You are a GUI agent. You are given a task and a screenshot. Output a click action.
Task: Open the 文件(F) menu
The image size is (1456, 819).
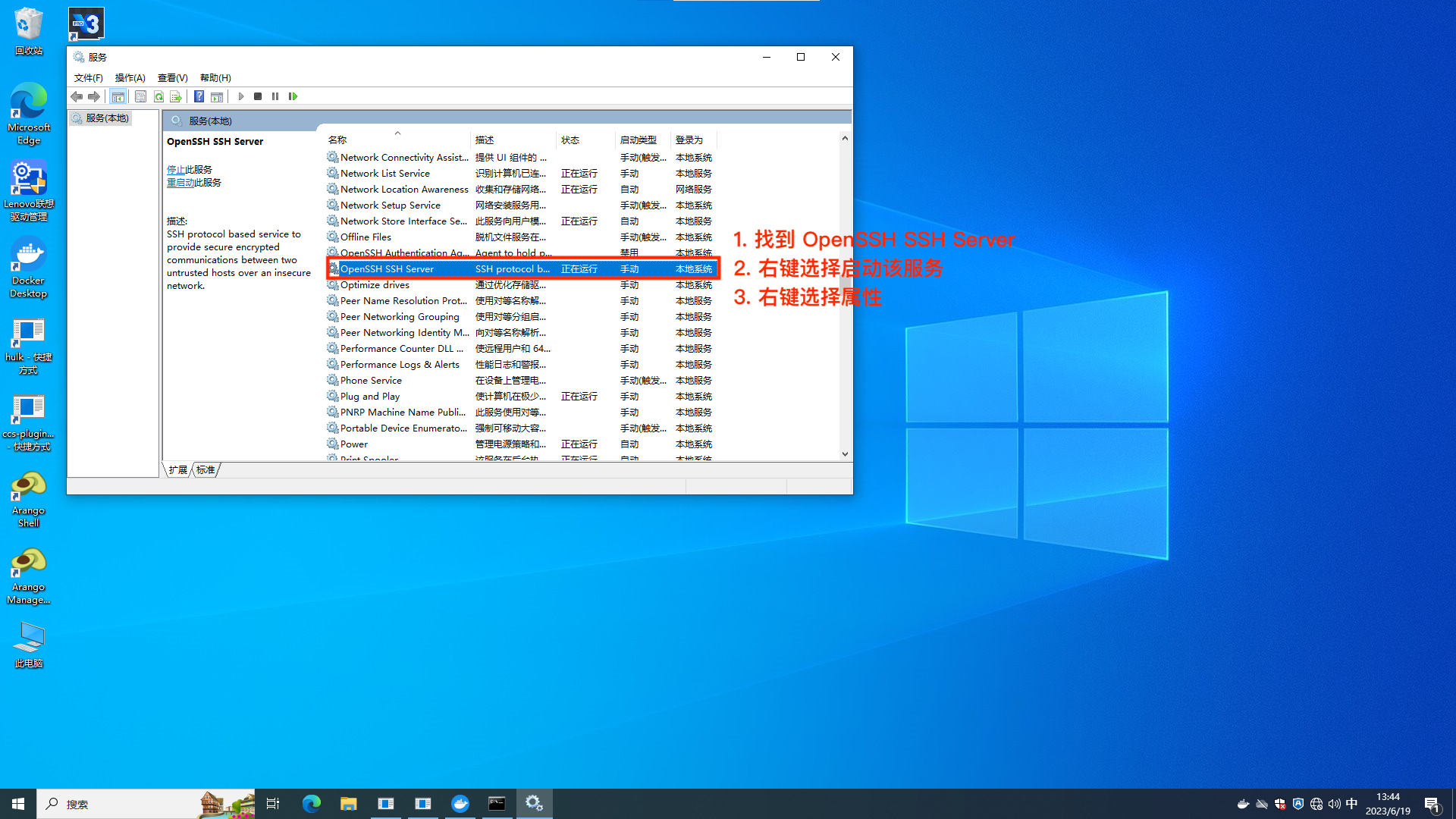[89, 78]
